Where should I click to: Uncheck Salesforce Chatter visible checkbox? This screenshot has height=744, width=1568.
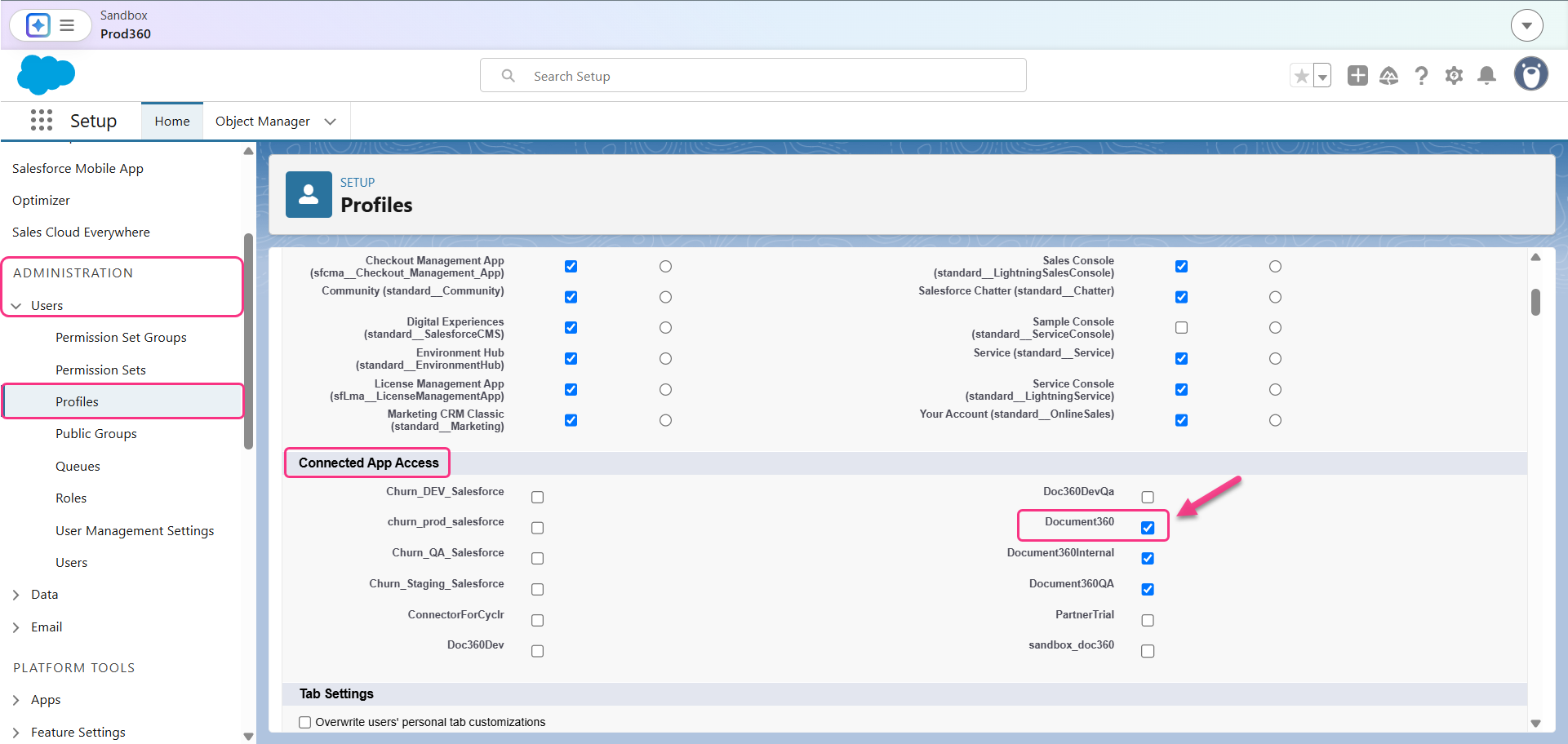pyautogui.click(x=1181, y=297)
